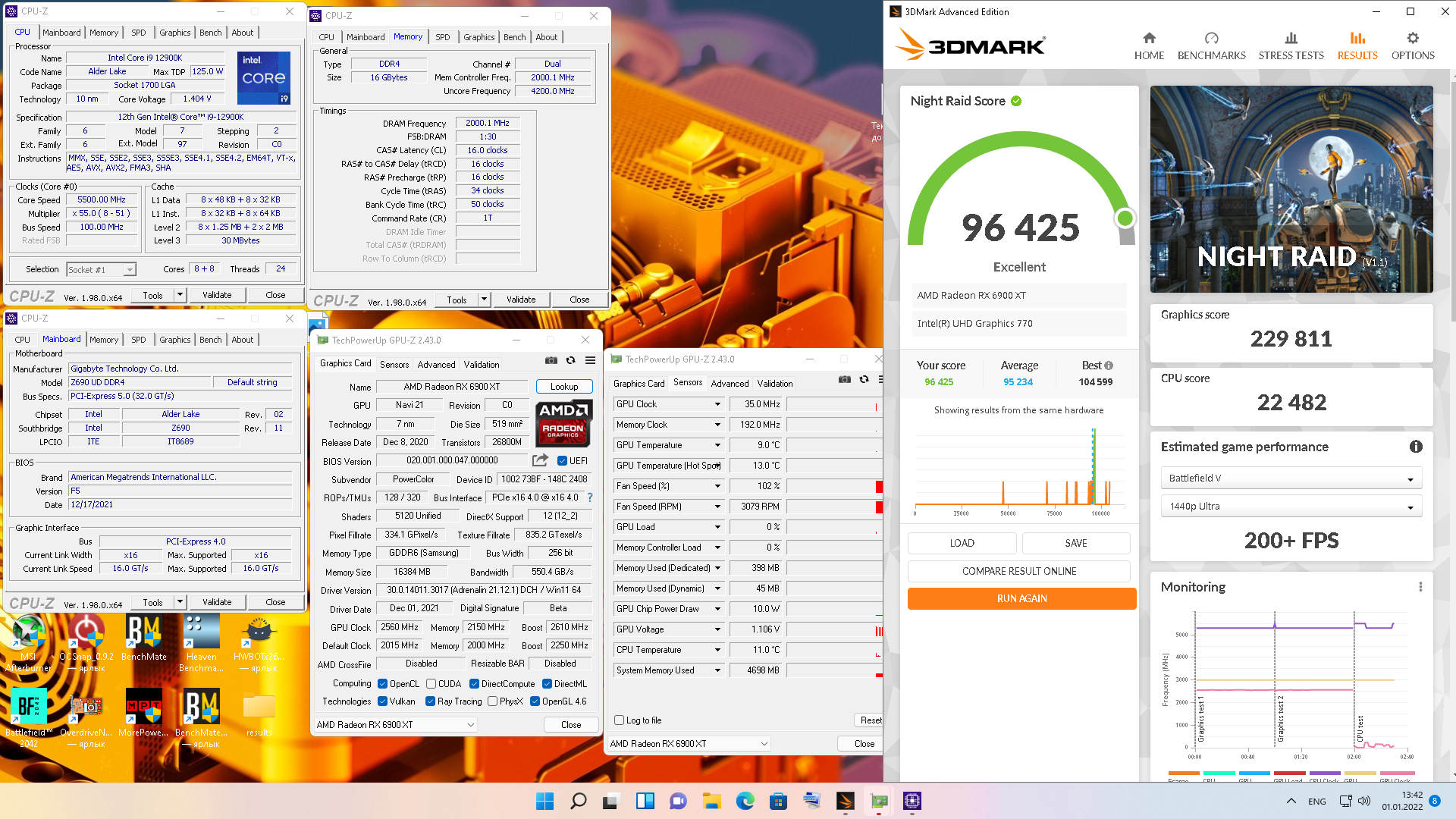Click the Reset button in Sensors GPU-Z window

tap(870, 720)
